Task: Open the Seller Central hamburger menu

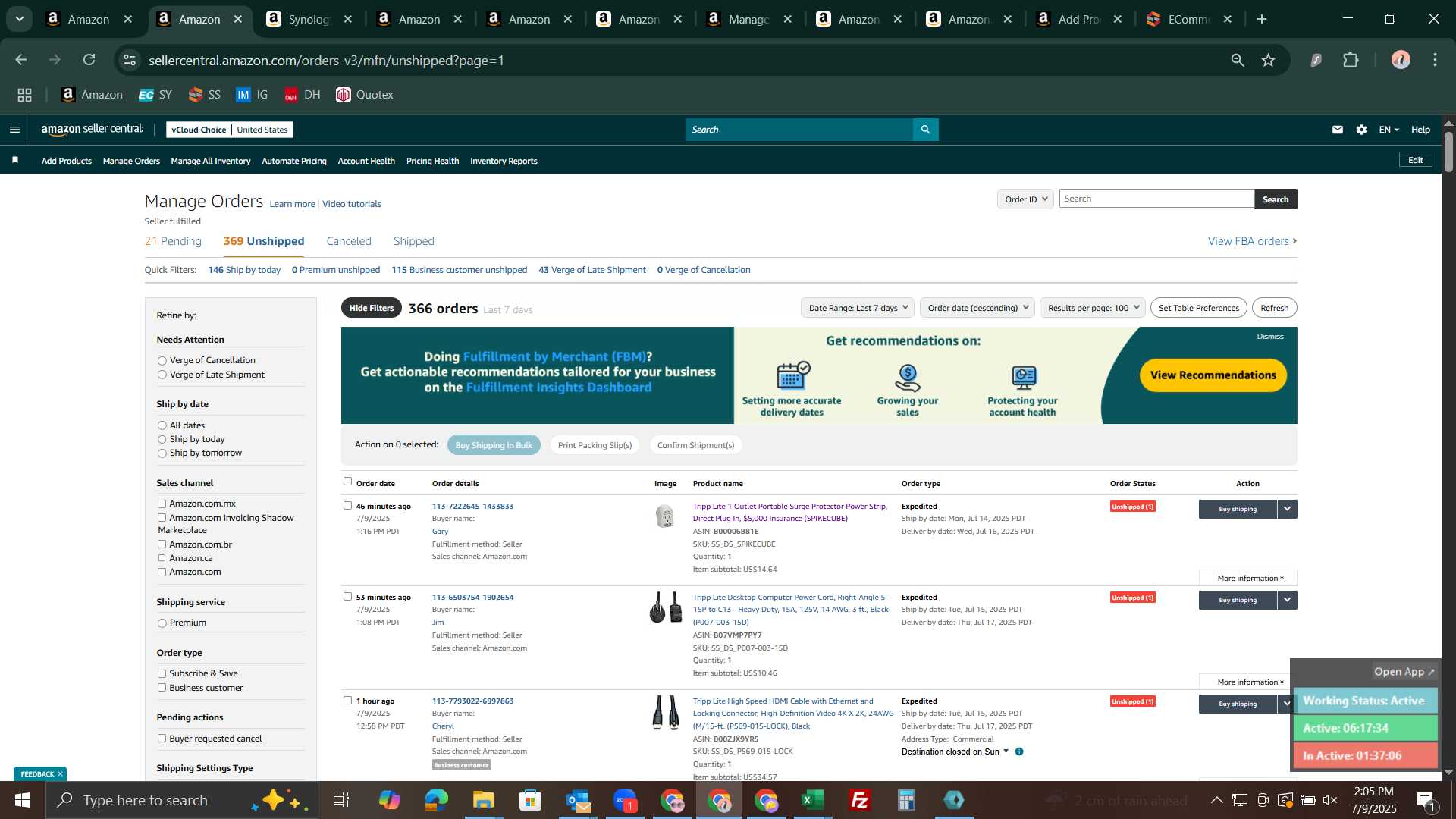Action: (14, 130)
